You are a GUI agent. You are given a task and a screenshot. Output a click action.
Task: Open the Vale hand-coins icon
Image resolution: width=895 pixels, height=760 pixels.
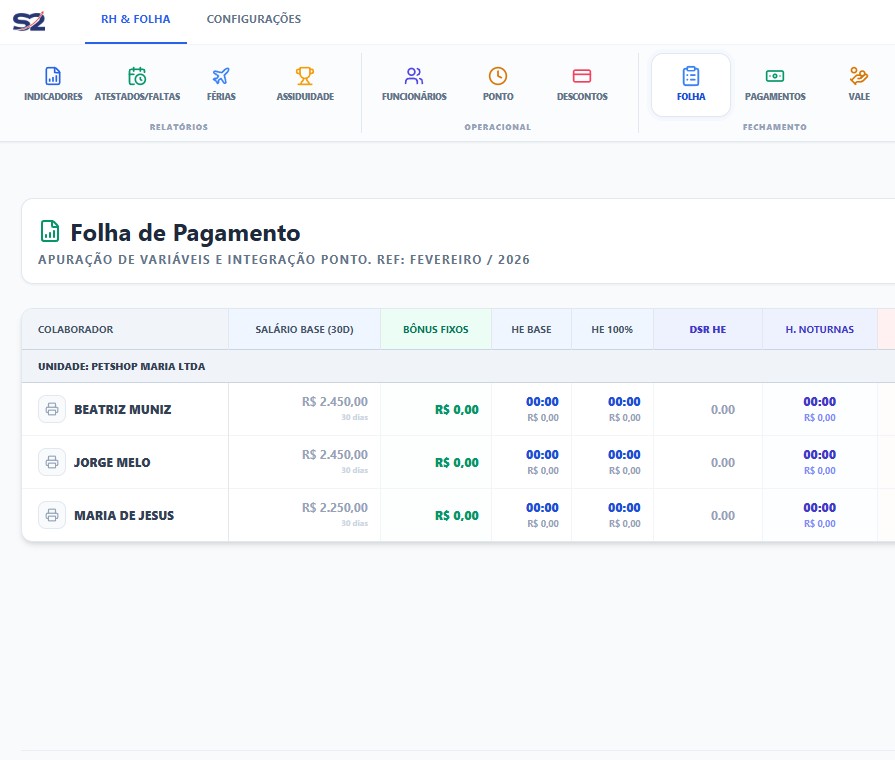tap(859, 77)
